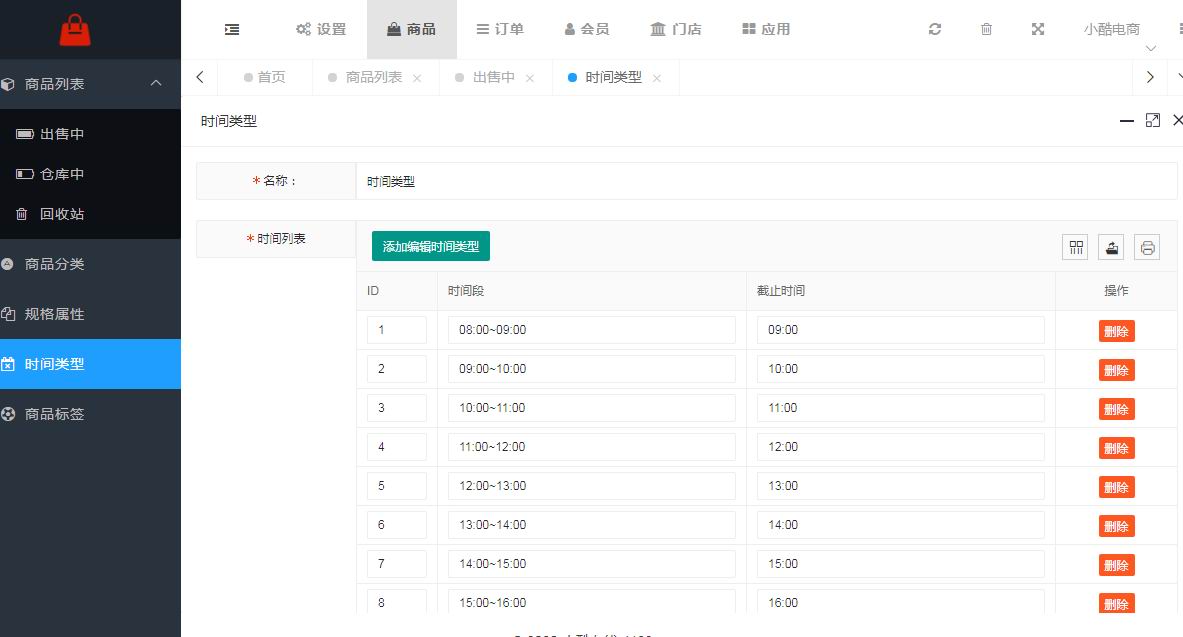Viewport: 1183px width, 637px height.
Task: Open the 应用 top menu
Action: pos(766,29)
